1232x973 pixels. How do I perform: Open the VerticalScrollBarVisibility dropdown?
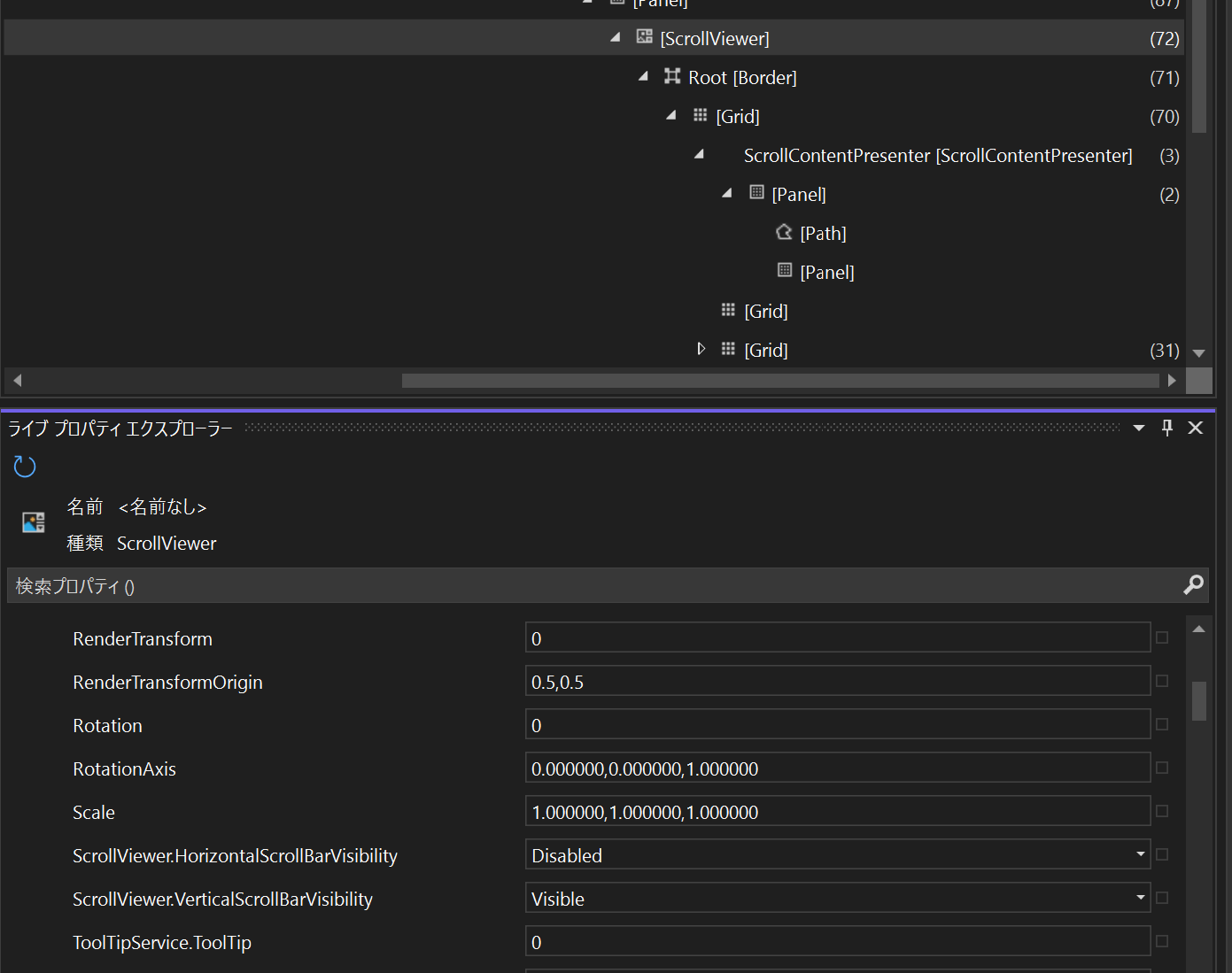(x=1140, y=898)
